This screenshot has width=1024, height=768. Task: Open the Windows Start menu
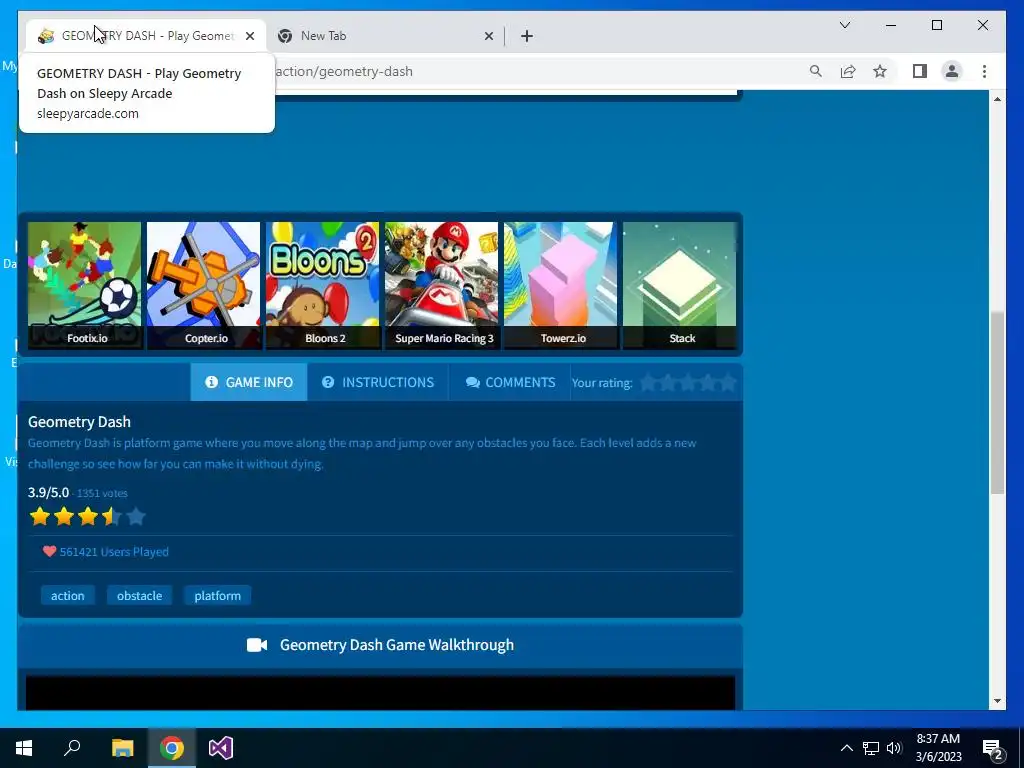pyautogui.click(x=24, y=748)
